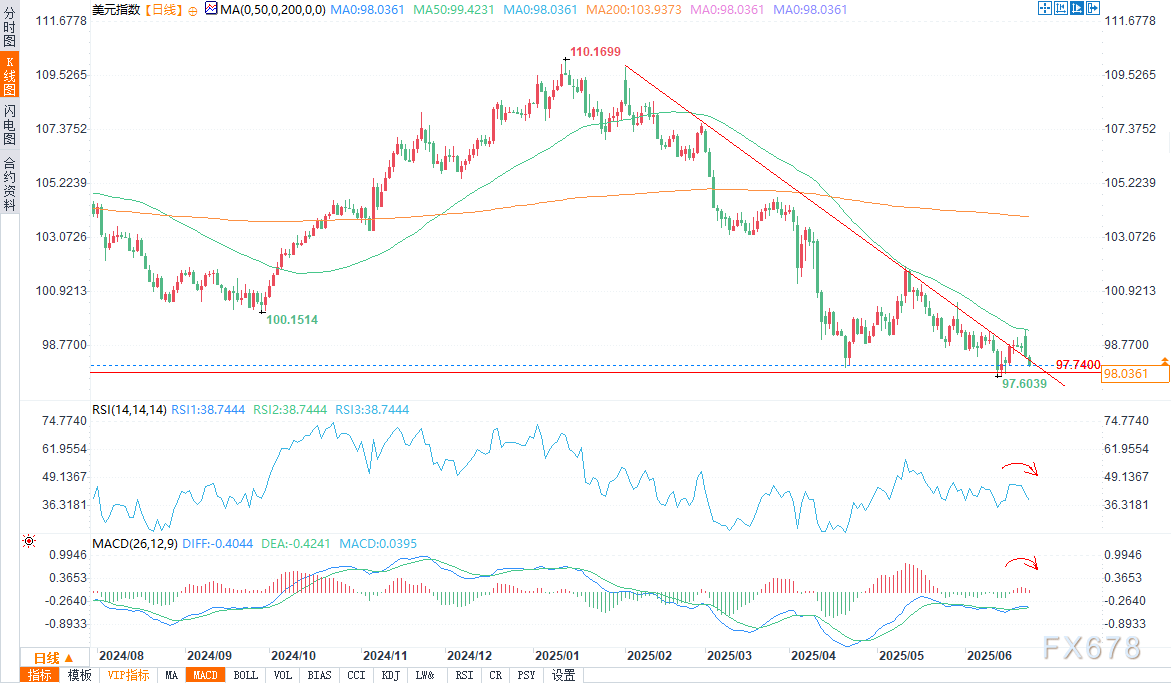
Task: Click the 2024/08 date on time axis
Action: (122, 656)
